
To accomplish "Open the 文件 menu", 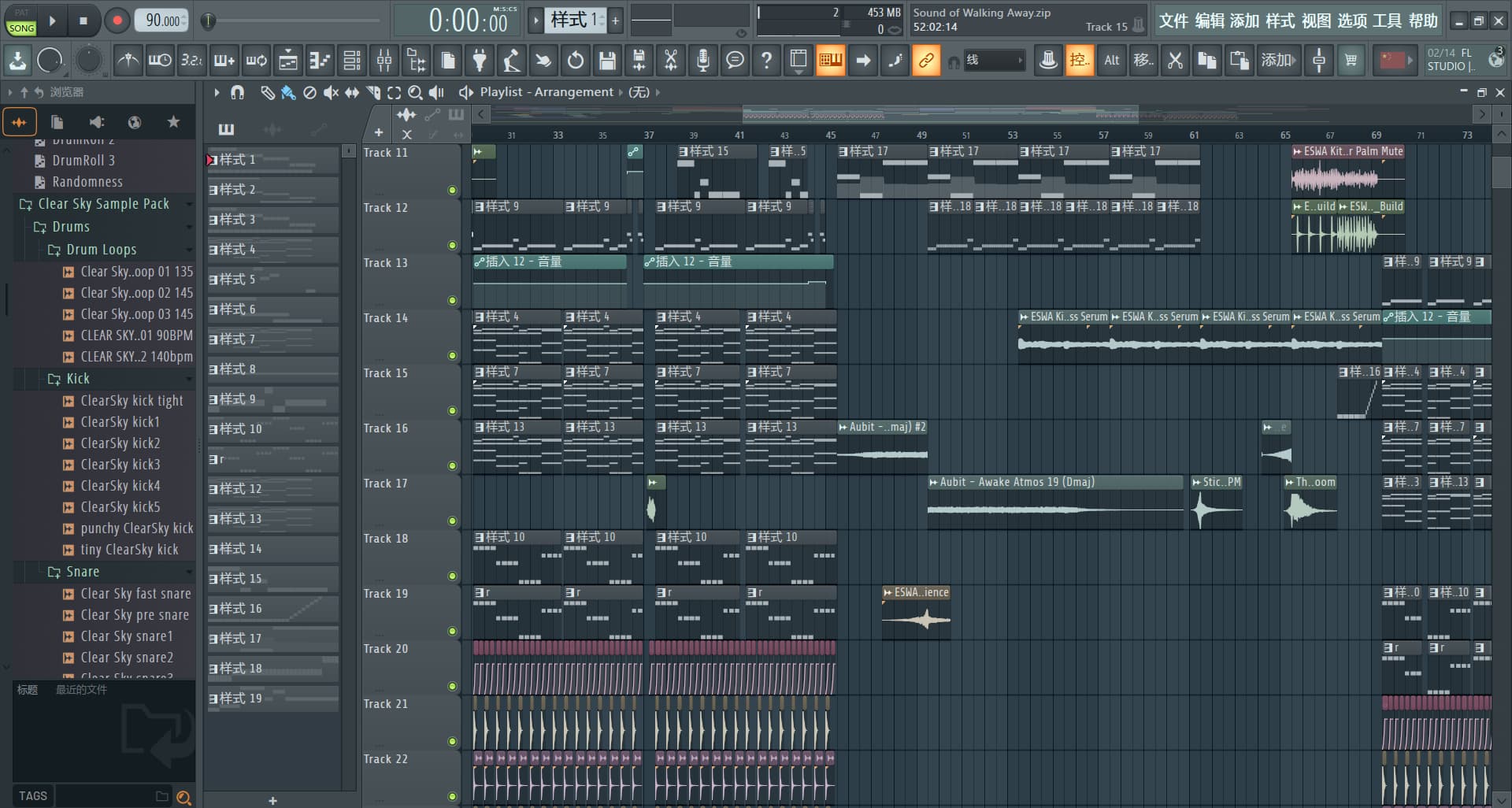I will 1173,21.
